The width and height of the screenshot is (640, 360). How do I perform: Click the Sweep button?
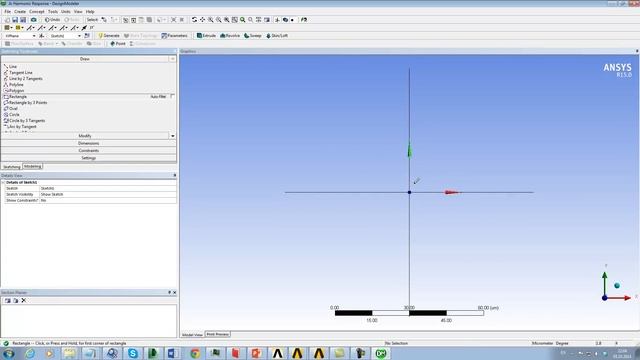[253, 36]
